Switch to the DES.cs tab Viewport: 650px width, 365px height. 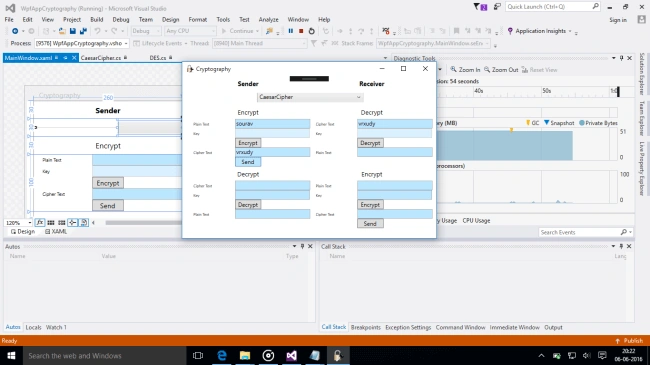click(158, 58)
